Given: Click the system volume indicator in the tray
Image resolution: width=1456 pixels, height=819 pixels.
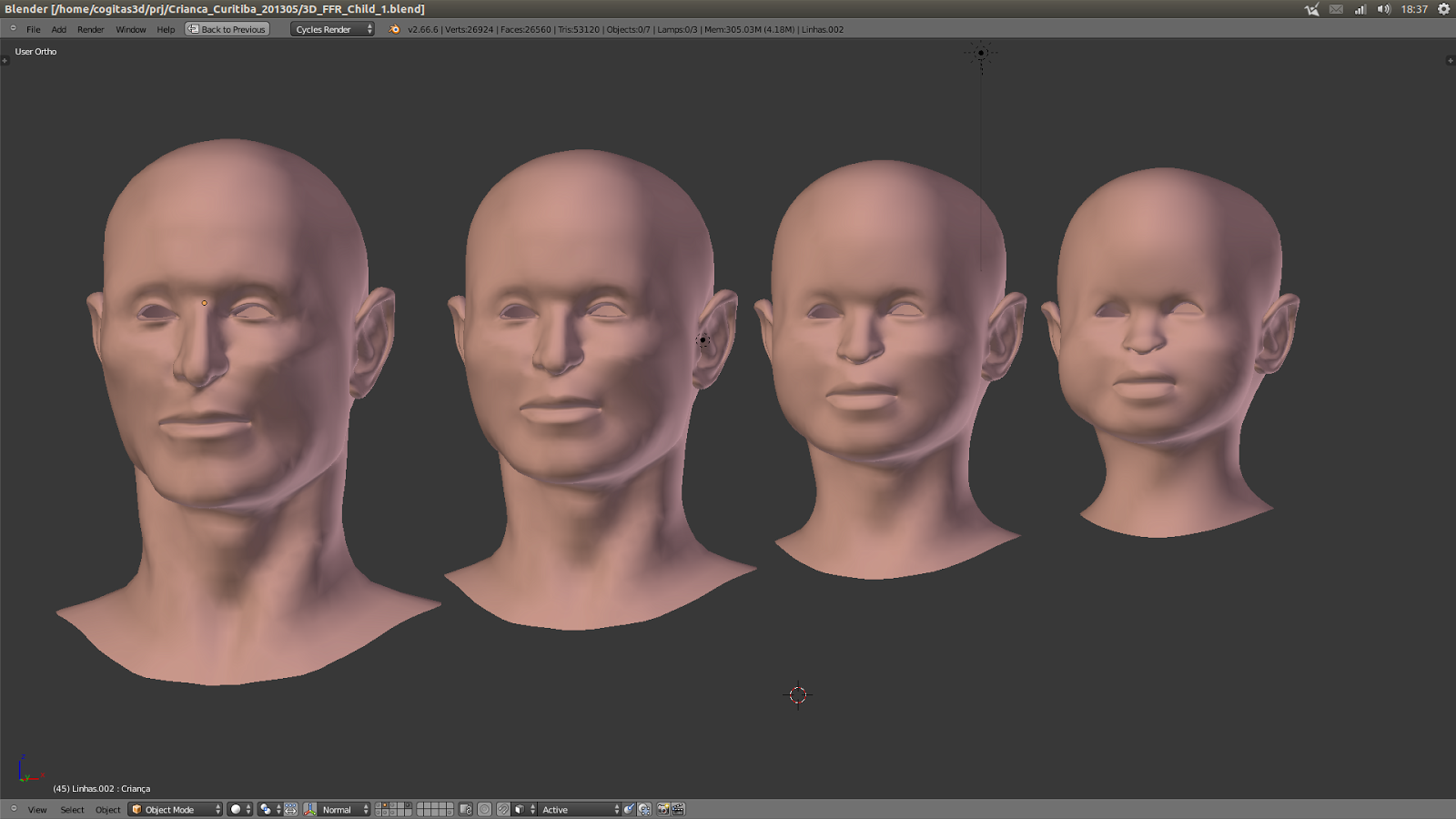Looking at the screenshot, I should (1384, 8).
